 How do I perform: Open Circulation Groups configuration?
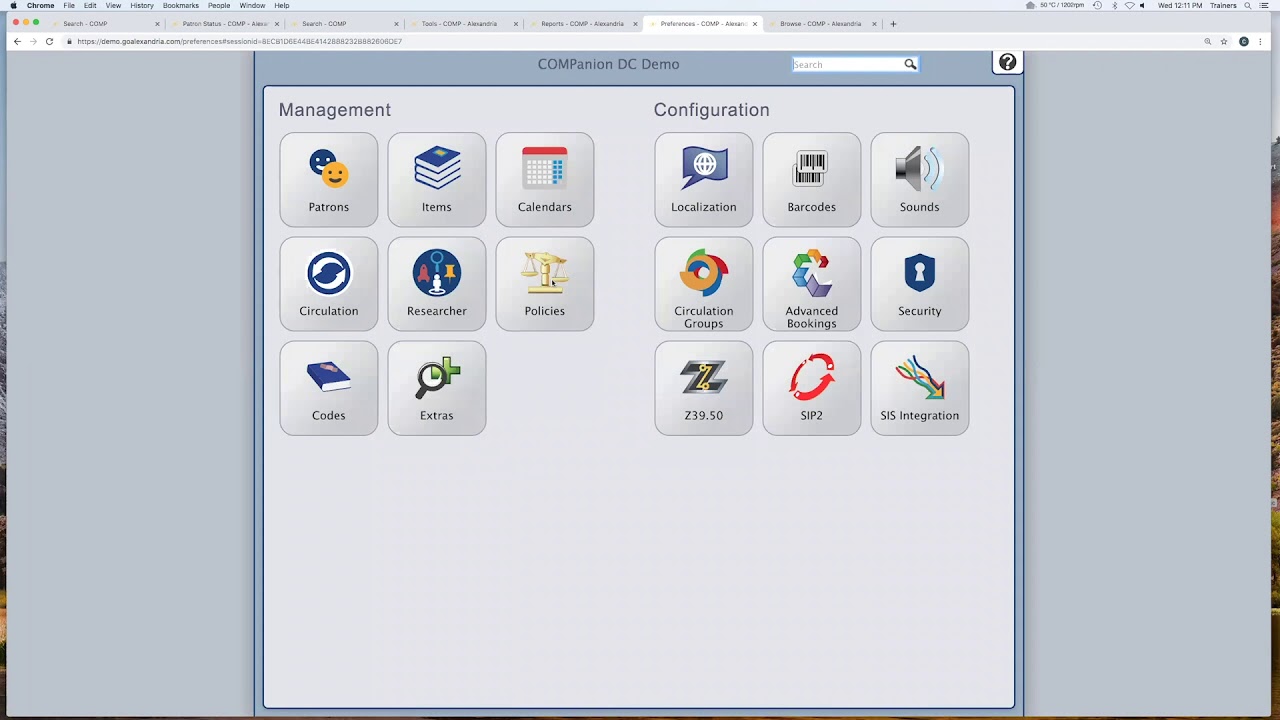704,284
